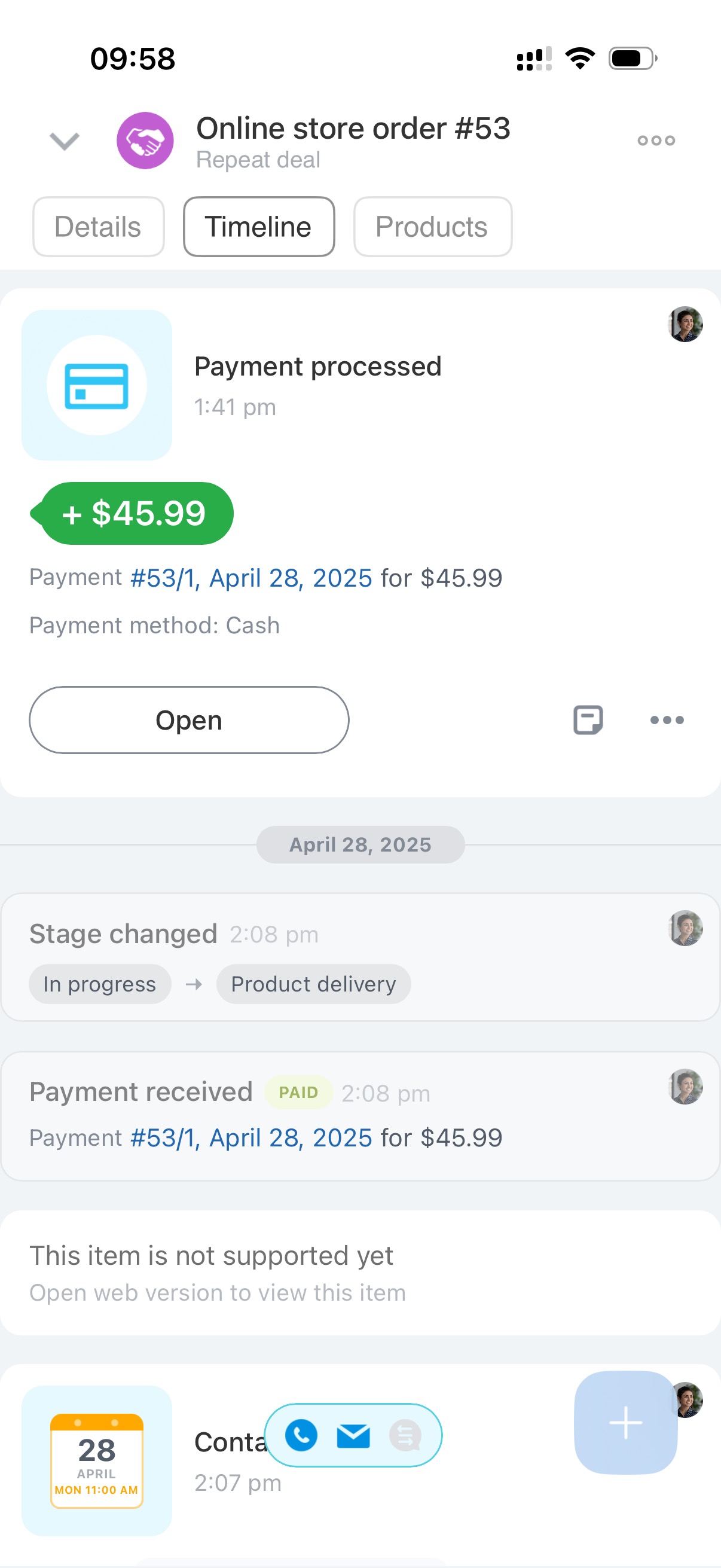This screenshot has width=721, height=1568.
Task: Open payment #53/1 link under Payment received
Action: click(250, 1137)
